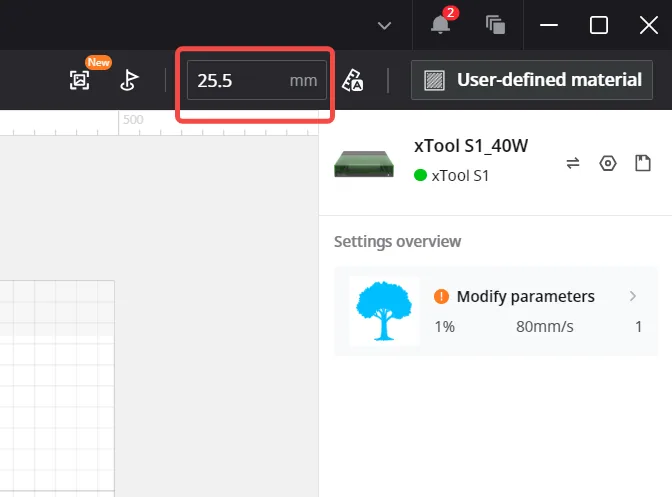Click the SD card save icon
Image resolution: width=672 pixels, height=497 pixels.
(642, 163)
